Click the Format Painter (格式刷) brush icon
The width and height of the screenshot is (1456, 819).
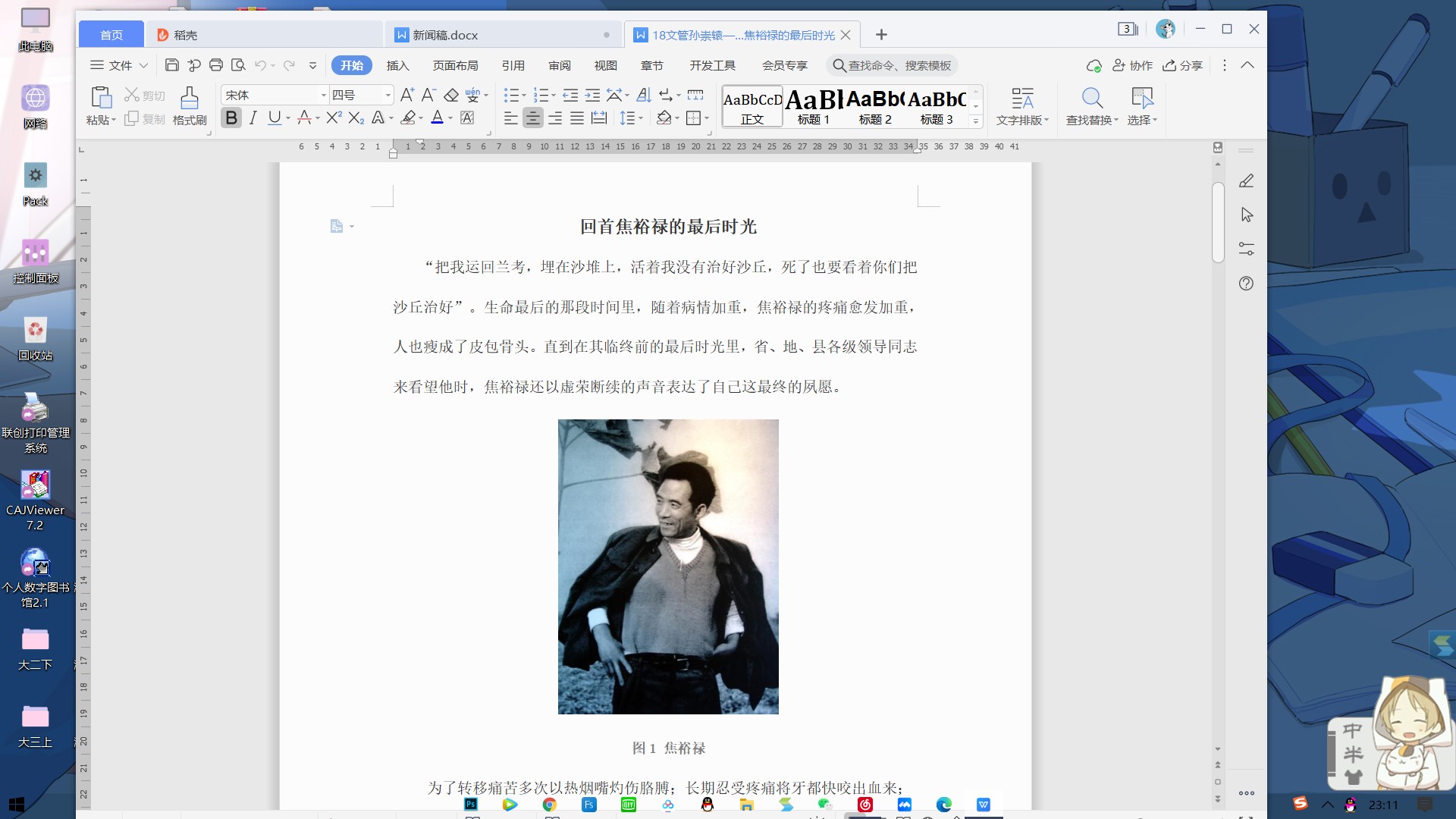[x=190, y=97]
